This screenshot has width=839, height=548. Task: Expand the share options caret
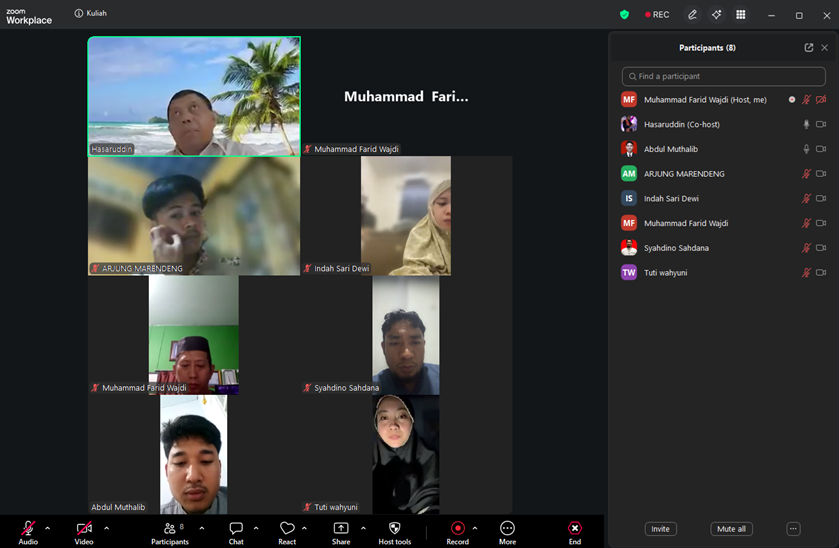363,528
